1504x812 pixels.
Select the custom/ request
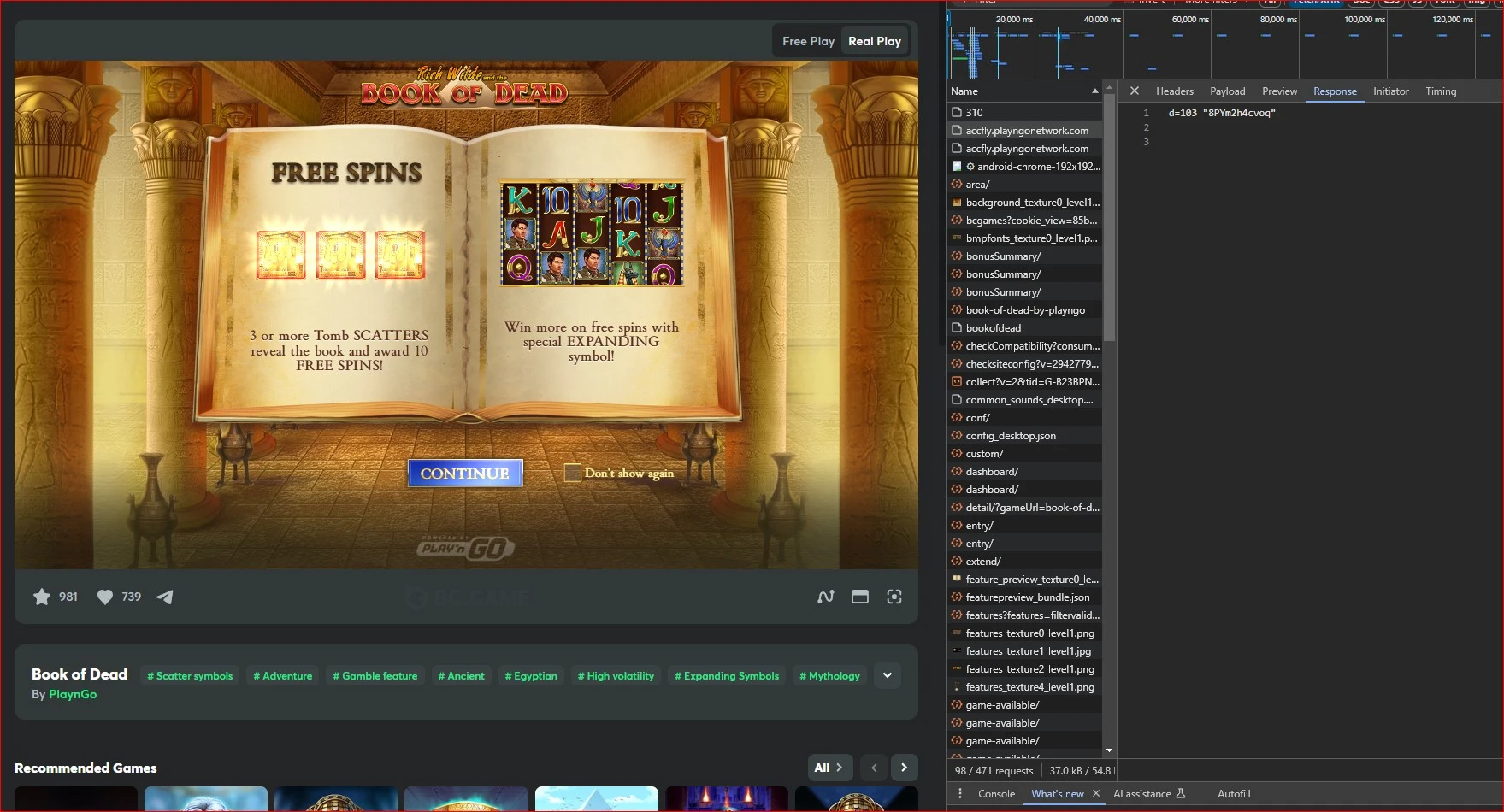[1024, 453]
